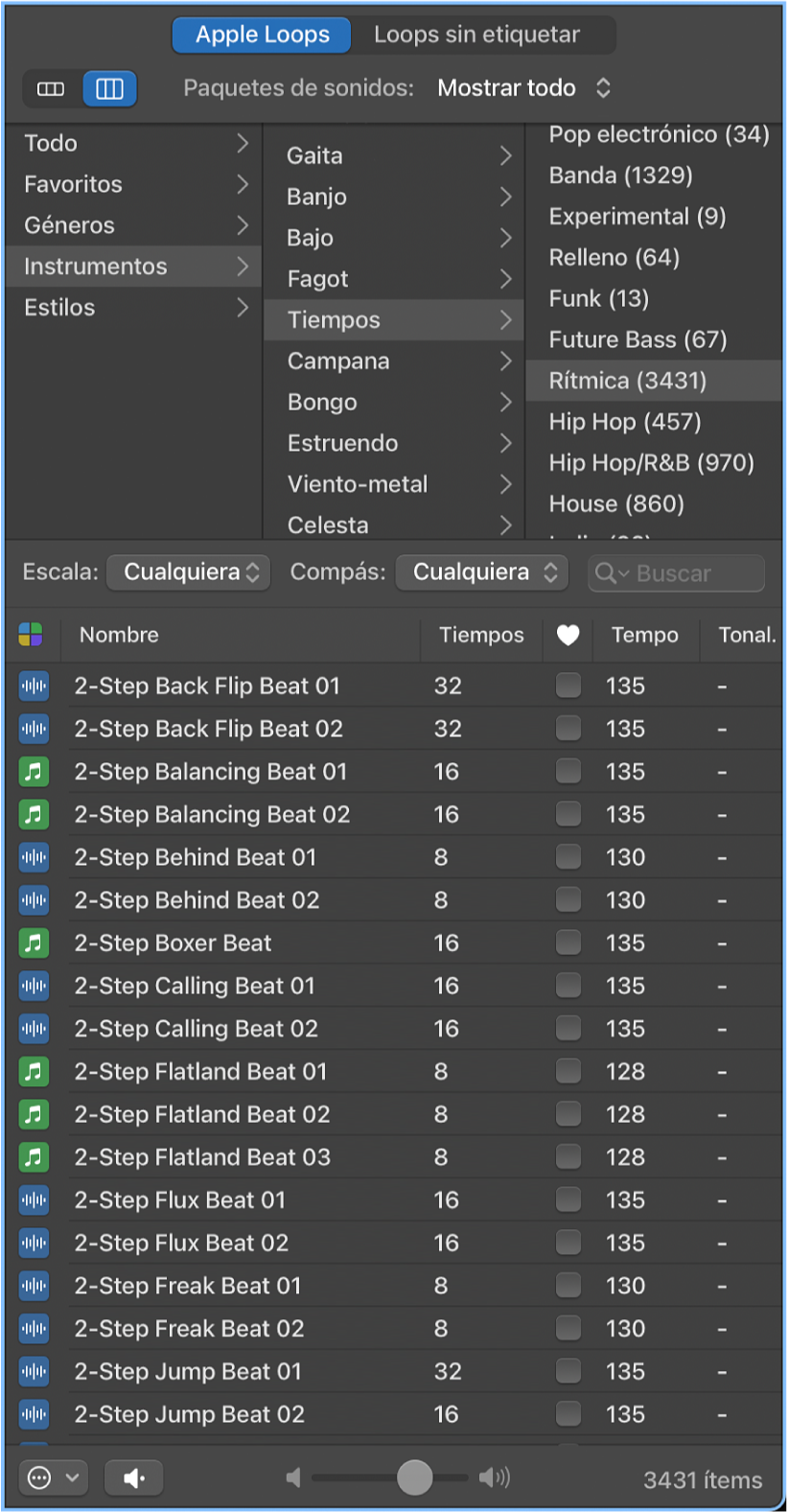Open the action menu with ellipsis icon
Image resolution: width=788 pixels, height=1512 pixels.
tap(53, 1478)
